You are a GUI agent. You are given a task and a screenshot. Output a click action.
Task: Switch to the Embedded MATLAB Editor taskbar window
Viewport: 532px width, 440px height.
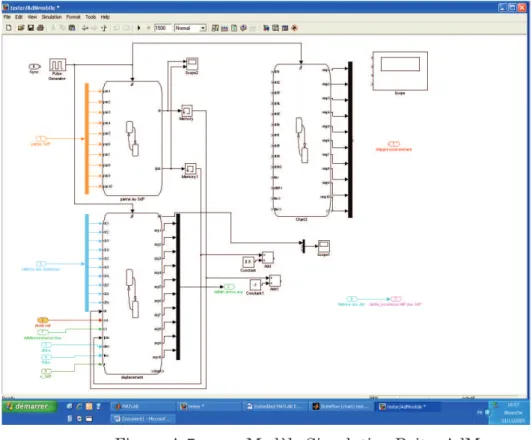click(x=275, y=406)
